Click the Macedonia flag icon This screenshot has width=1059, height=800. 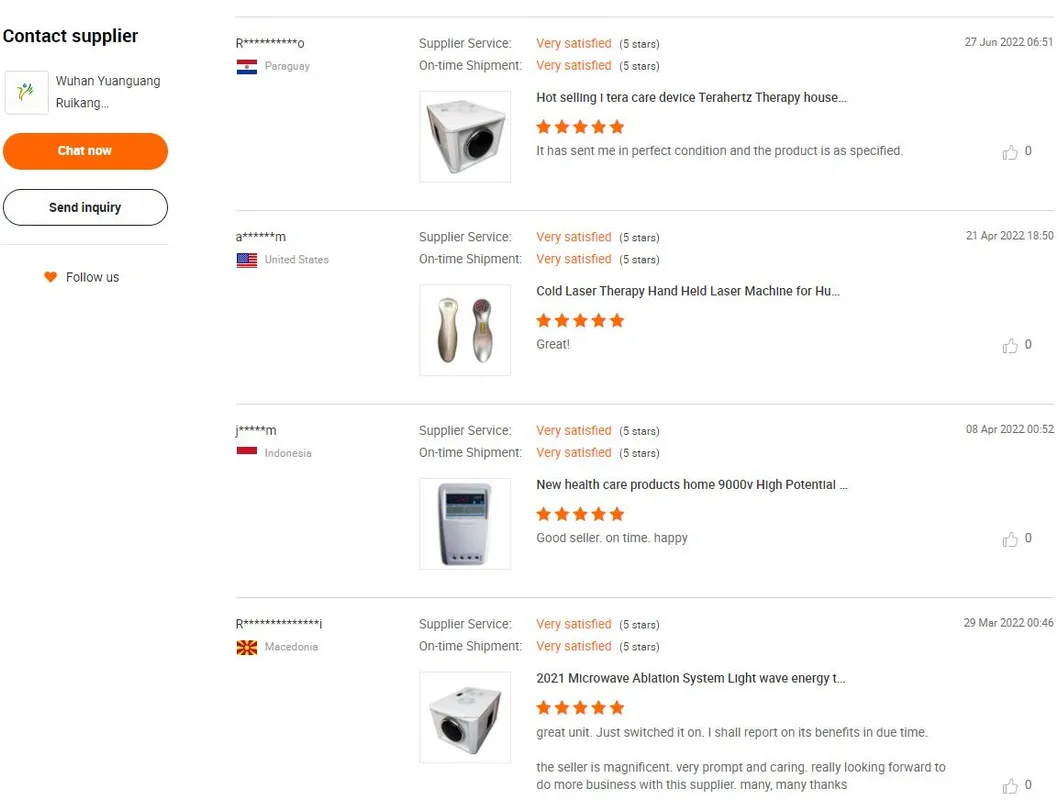click(246, 647)
